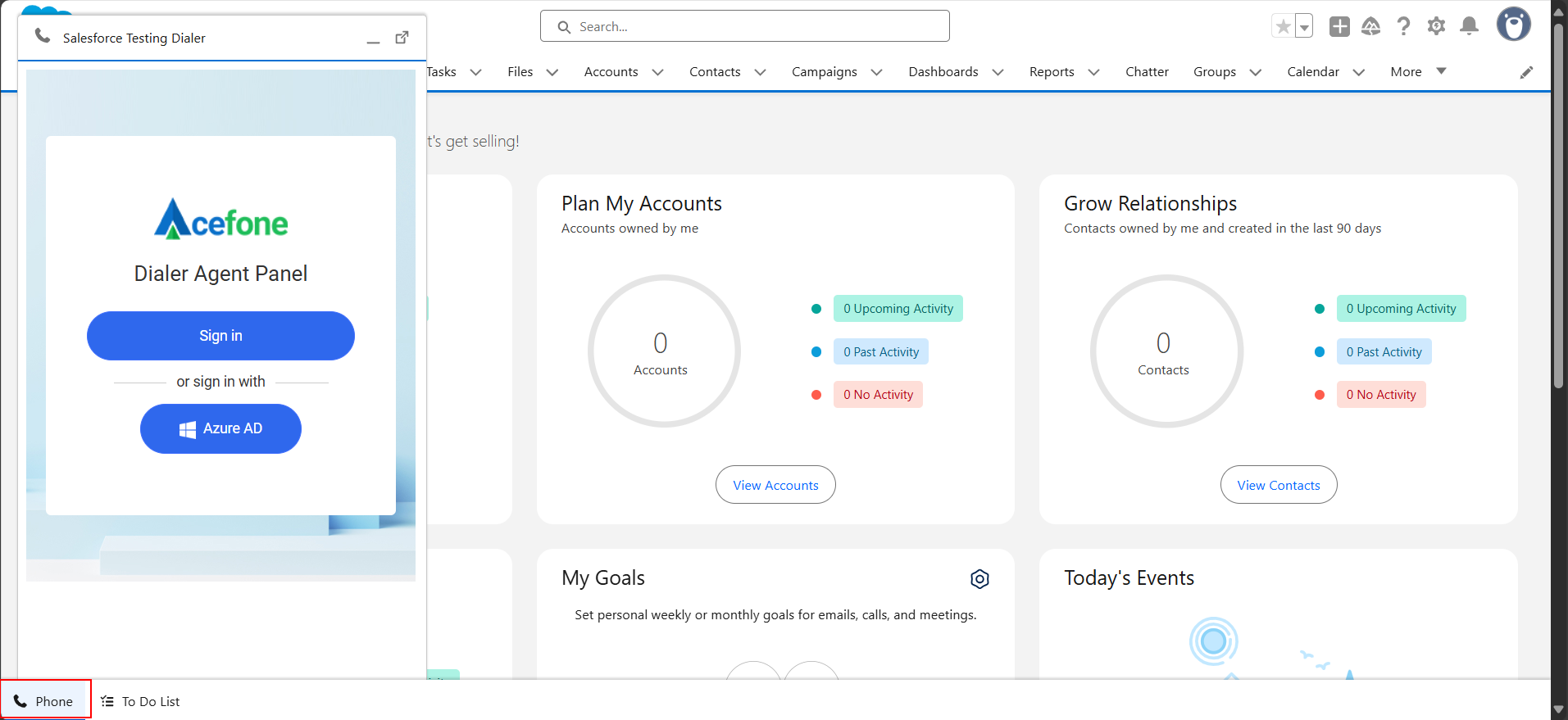
Task: Open the Favorites star icon
Action: (1283, 26)
